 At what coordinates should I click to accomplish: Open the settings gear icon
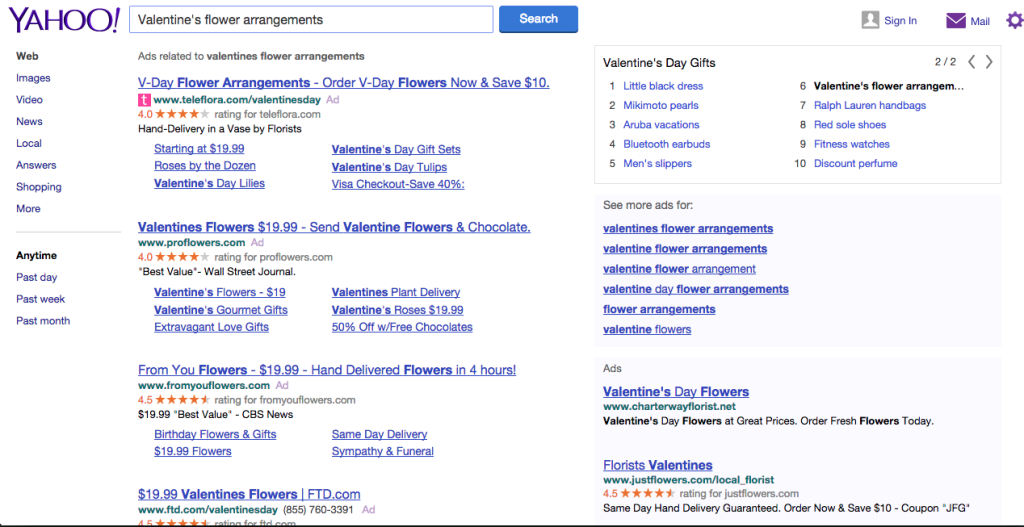[x=1014, y=21]
